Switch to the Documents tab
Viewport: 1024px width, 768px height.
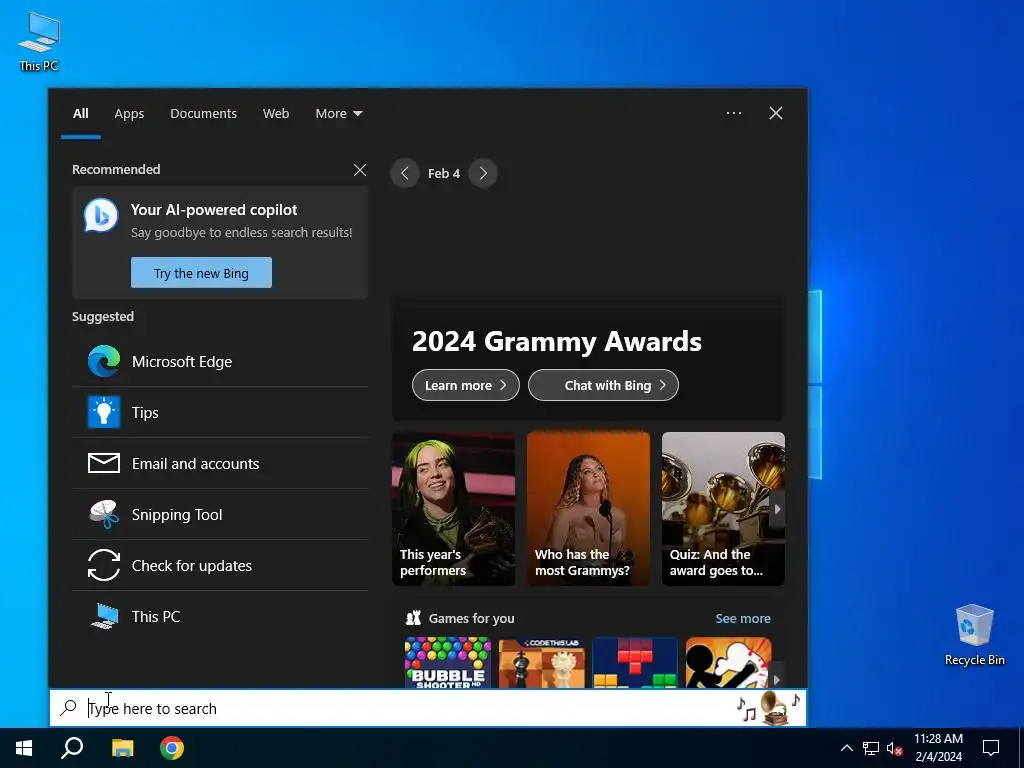(x=203, y=114)
